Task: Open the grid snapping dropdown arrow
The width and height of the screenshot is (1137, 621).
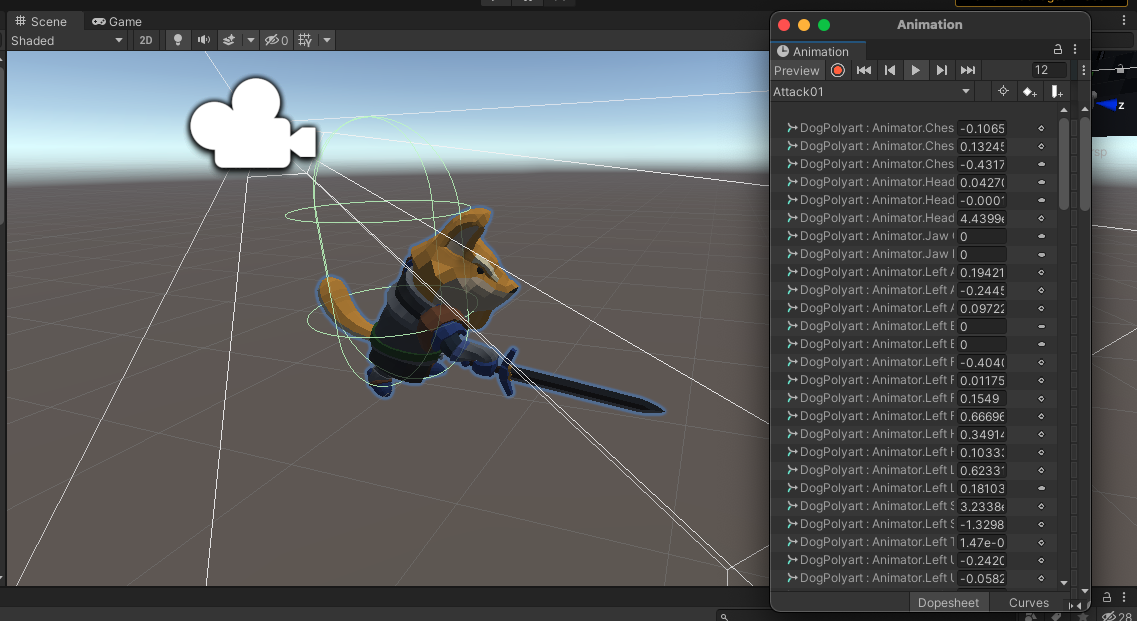Action: [327, 40]
